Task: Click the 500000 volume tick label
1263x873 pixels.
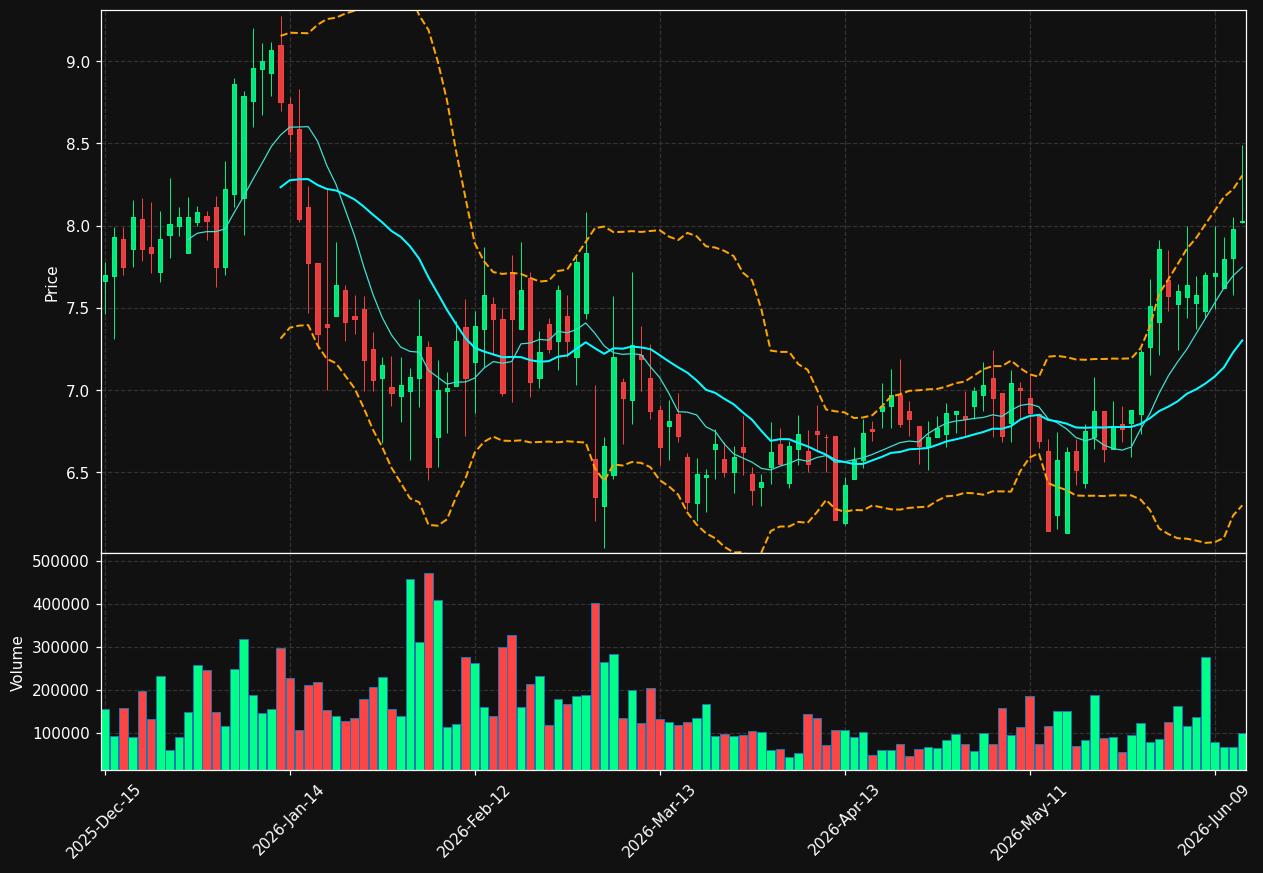Action: point(62,562)
